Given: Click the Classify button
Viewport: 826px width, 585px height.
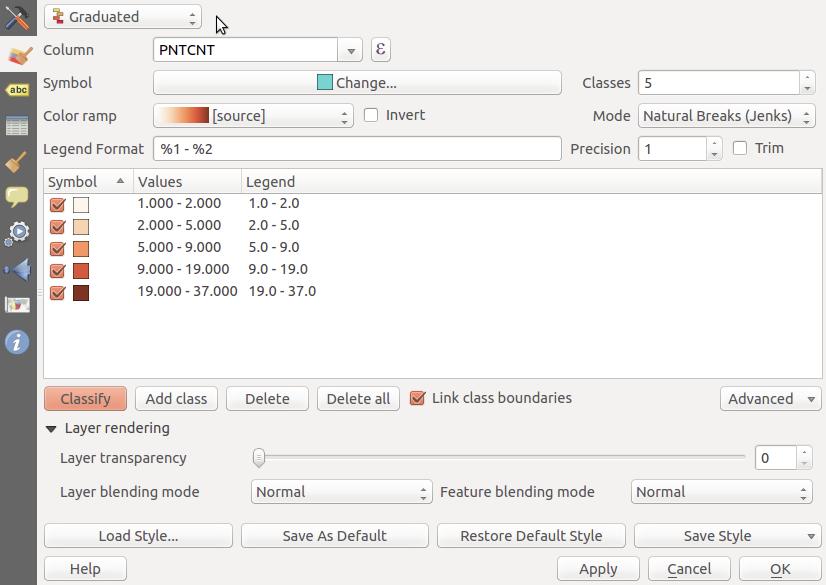Looking at the screenshot, I should (x=85, y=399).
